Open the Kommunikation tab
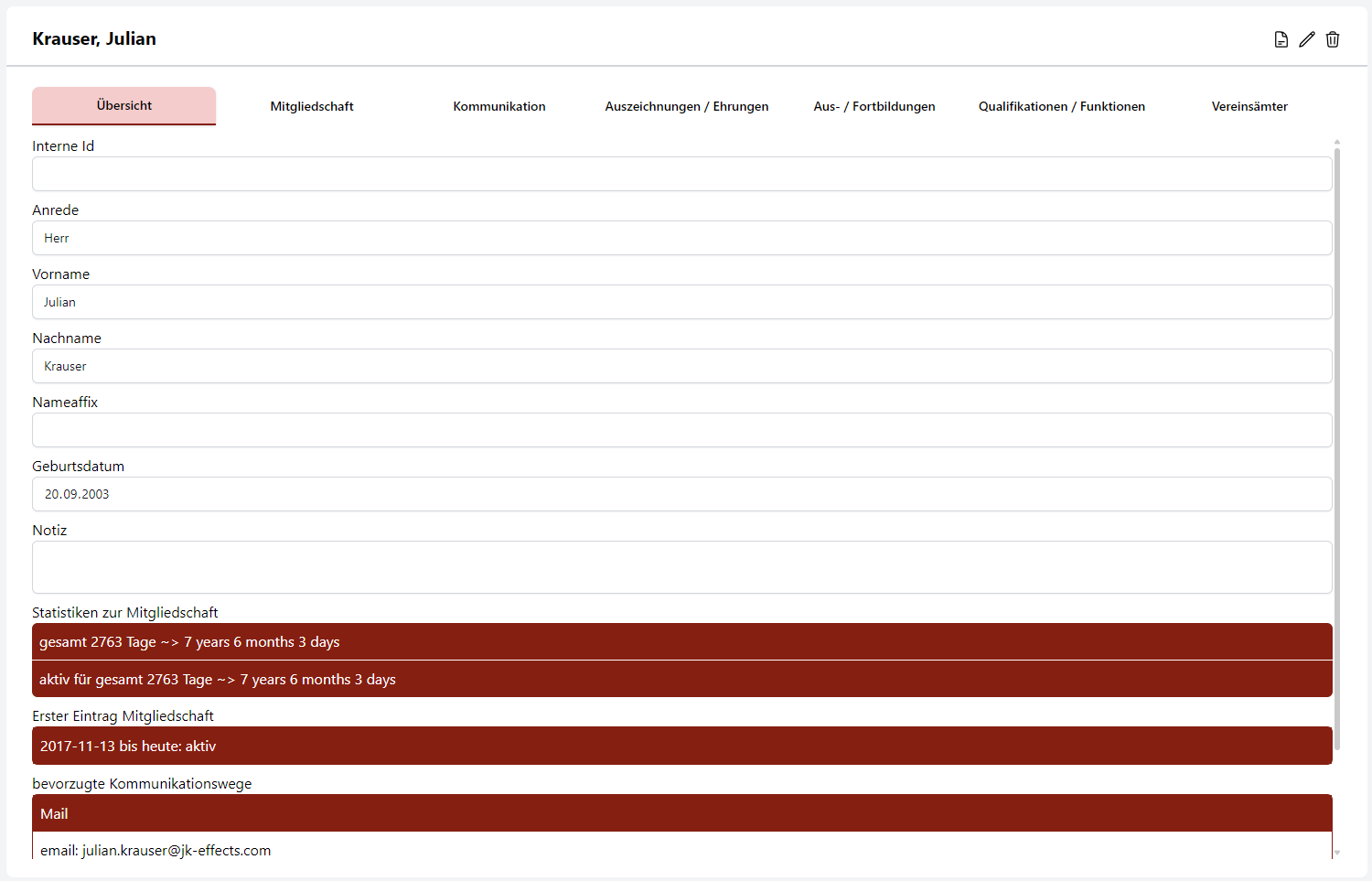1372x881 pixels. 499,106
